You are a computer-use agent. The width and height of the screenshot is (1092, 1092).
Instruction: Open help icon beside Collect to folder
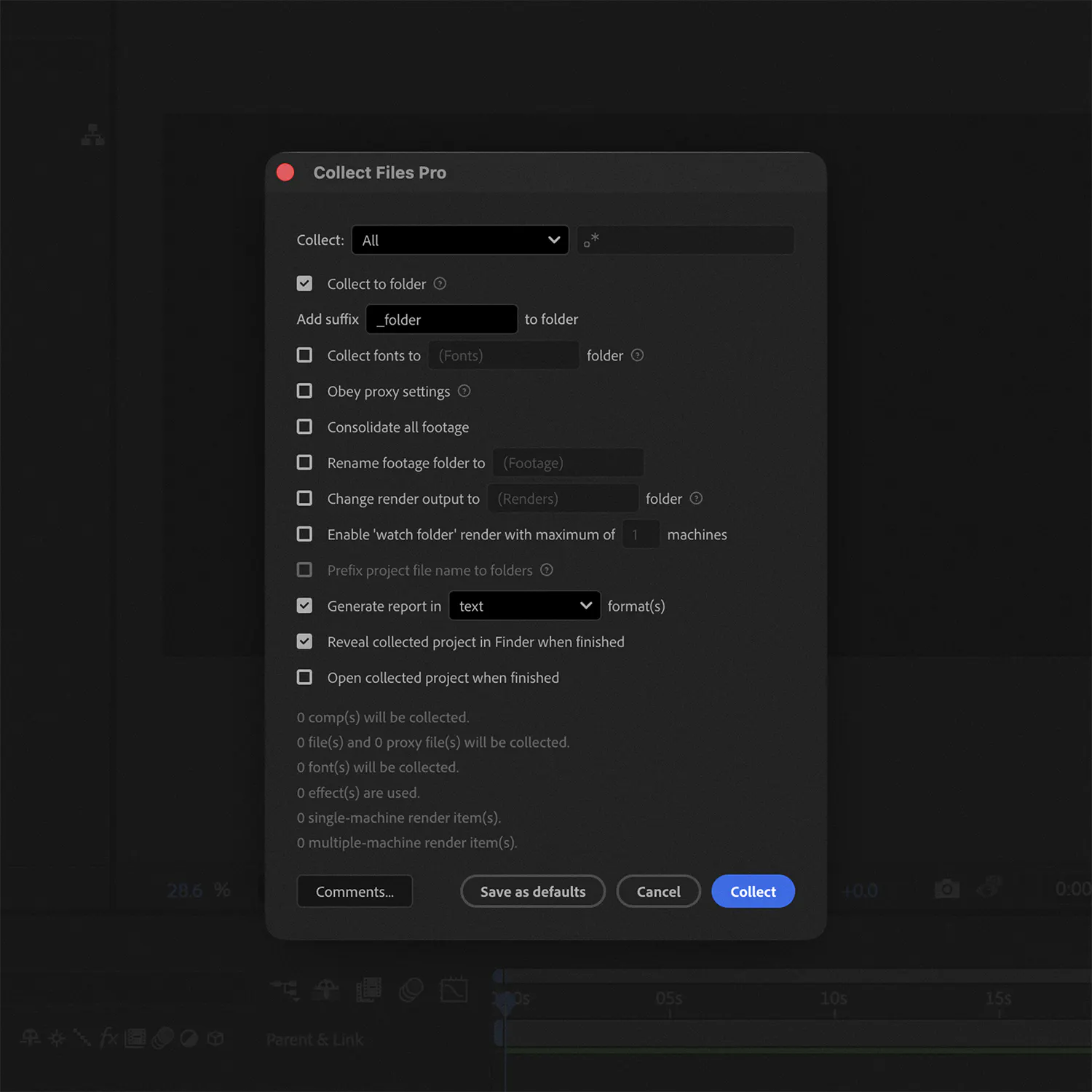click(x=440, y=284)
